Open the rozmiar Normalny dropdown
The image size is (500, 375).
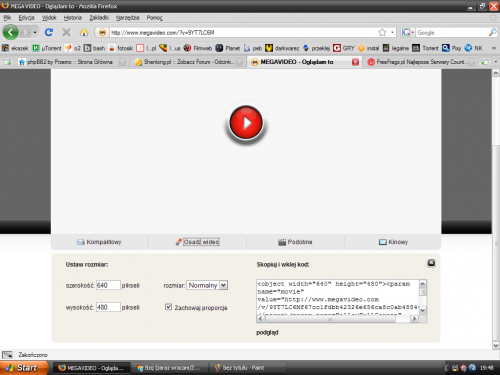pyautogui.click(x=207, y=285)
